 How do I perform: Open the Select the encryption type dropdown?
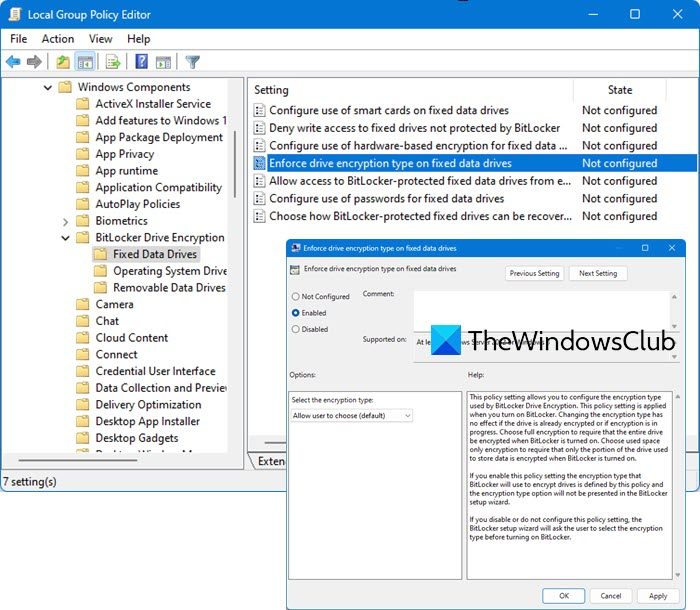tap(352, 416)
